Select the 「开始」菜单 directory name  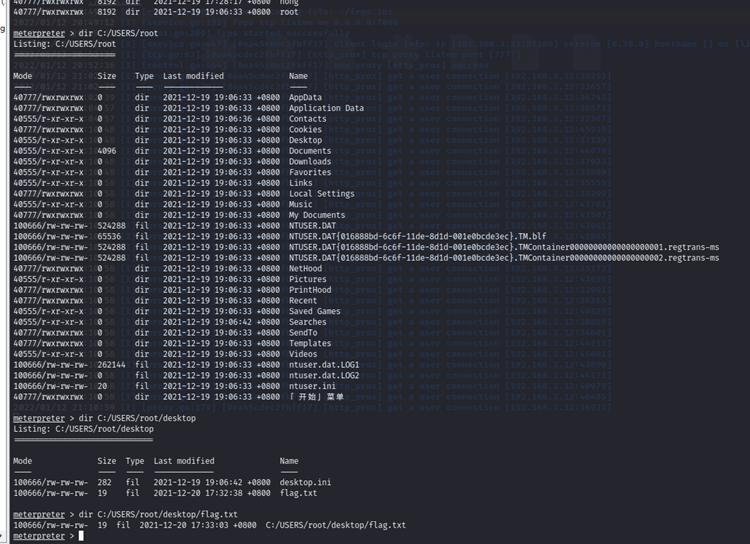pos(316,397)
